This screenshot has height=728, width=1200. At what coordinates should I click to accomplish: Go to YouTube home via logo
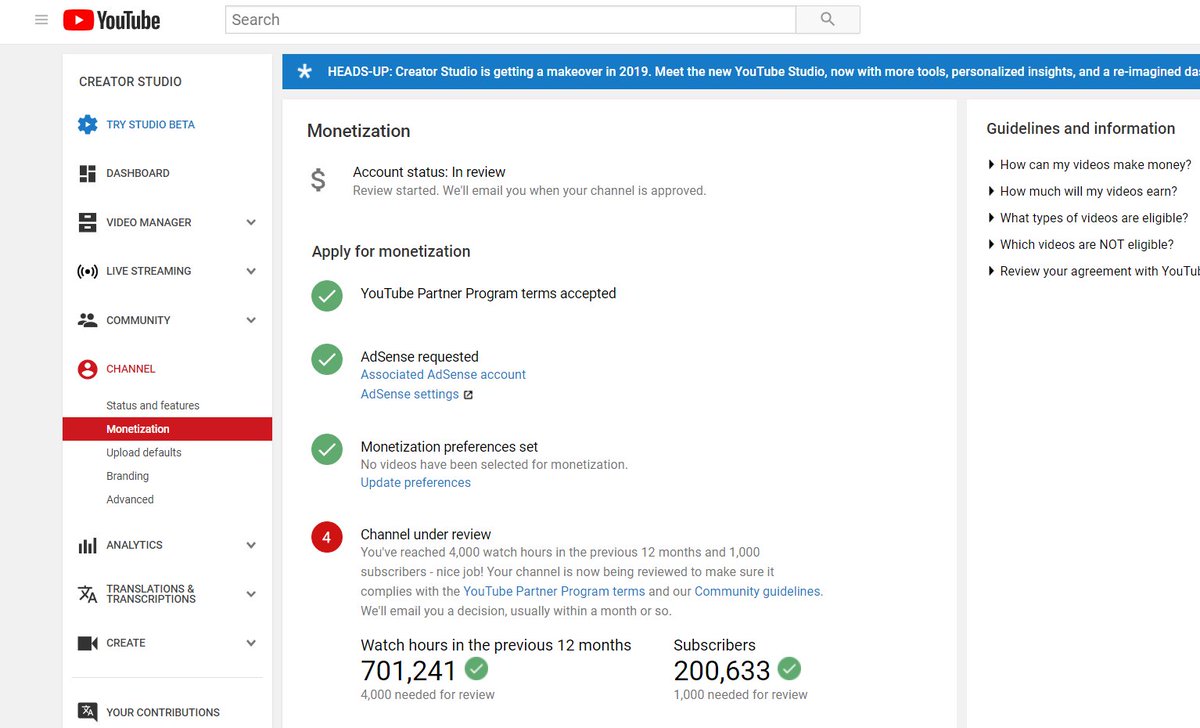(111, 20)
